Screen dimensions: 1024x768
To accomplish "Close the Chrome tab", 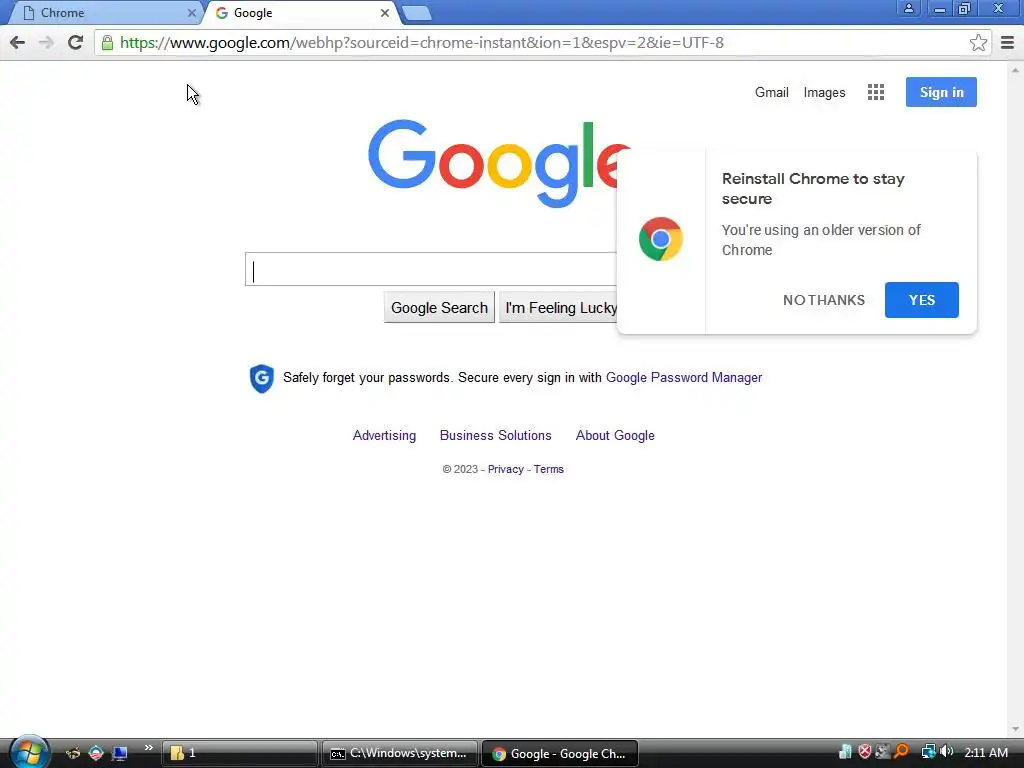I will coord(191,13).
